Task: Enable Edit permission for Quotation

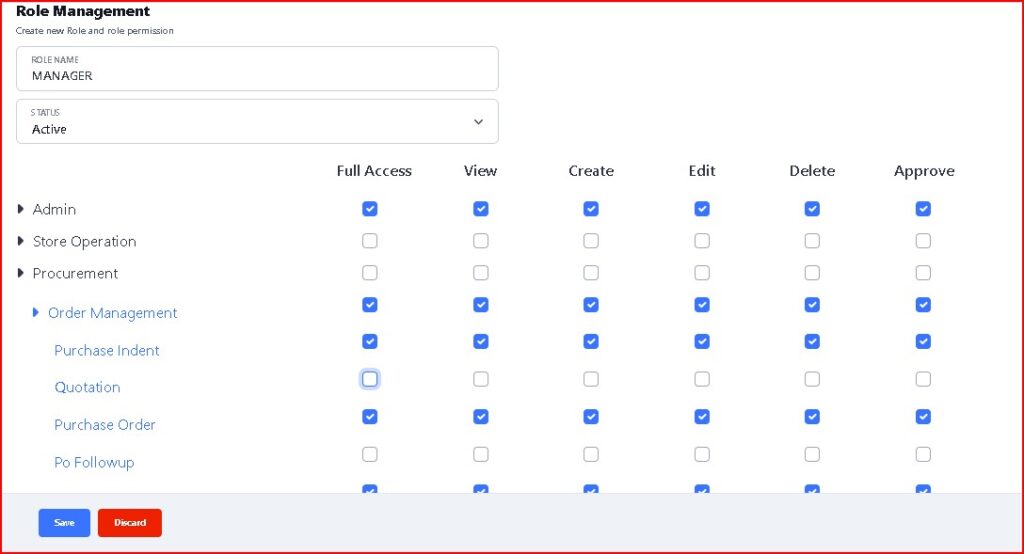Action: point(702,379)
